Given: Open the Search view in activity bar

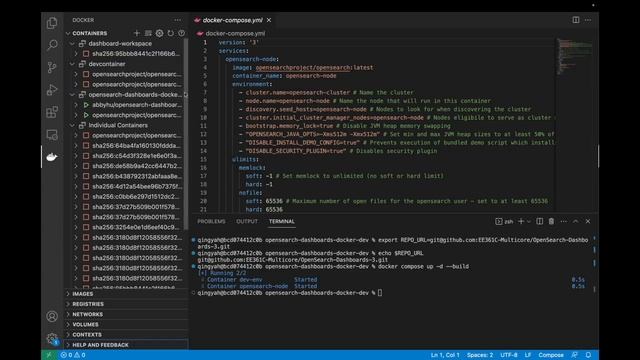Looking at the screenshot, I should coord(52,45).
